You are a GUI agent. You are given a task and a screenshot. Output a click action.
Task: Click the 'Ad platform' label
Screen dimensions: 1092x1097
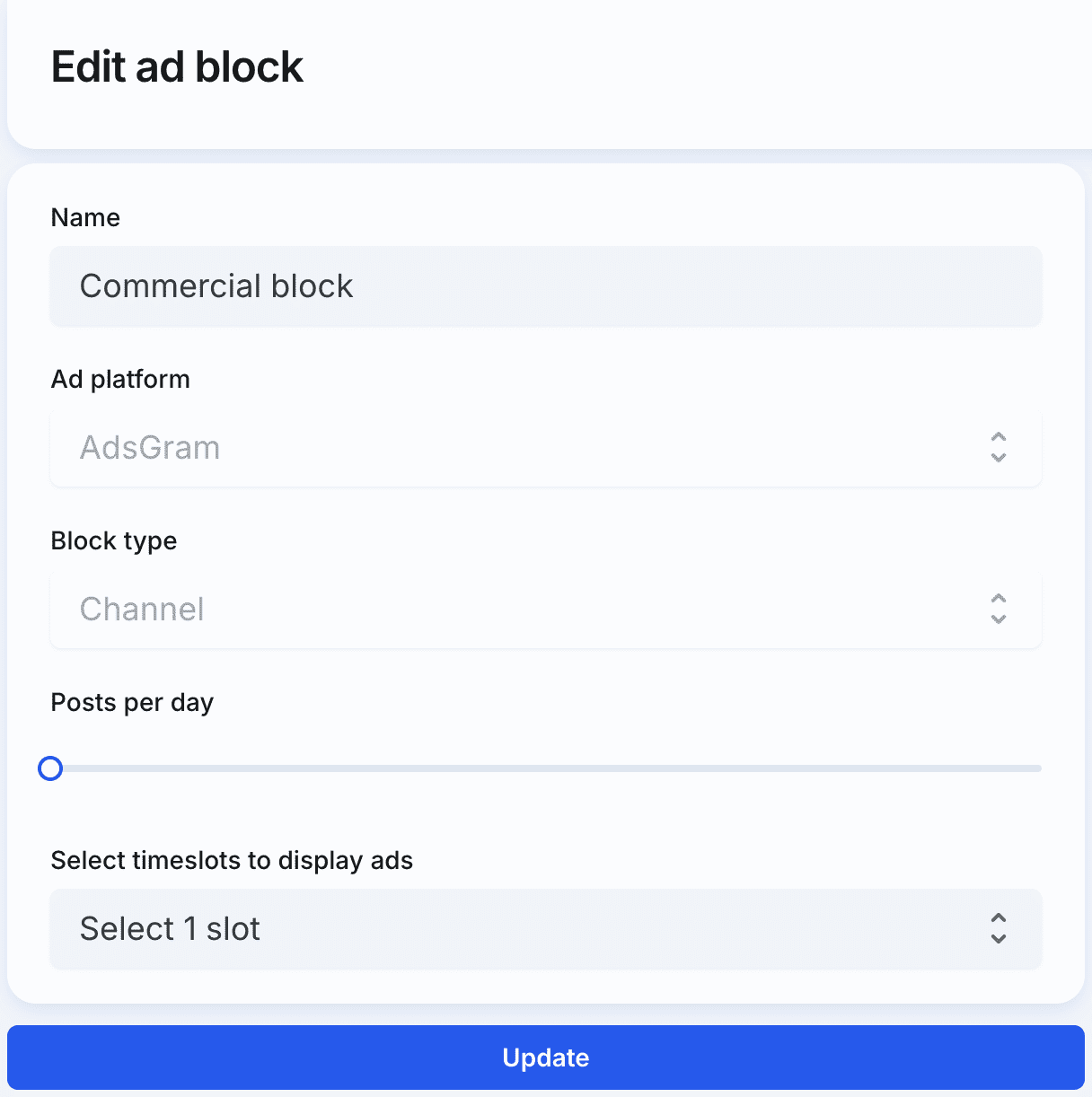pos(120,379)
